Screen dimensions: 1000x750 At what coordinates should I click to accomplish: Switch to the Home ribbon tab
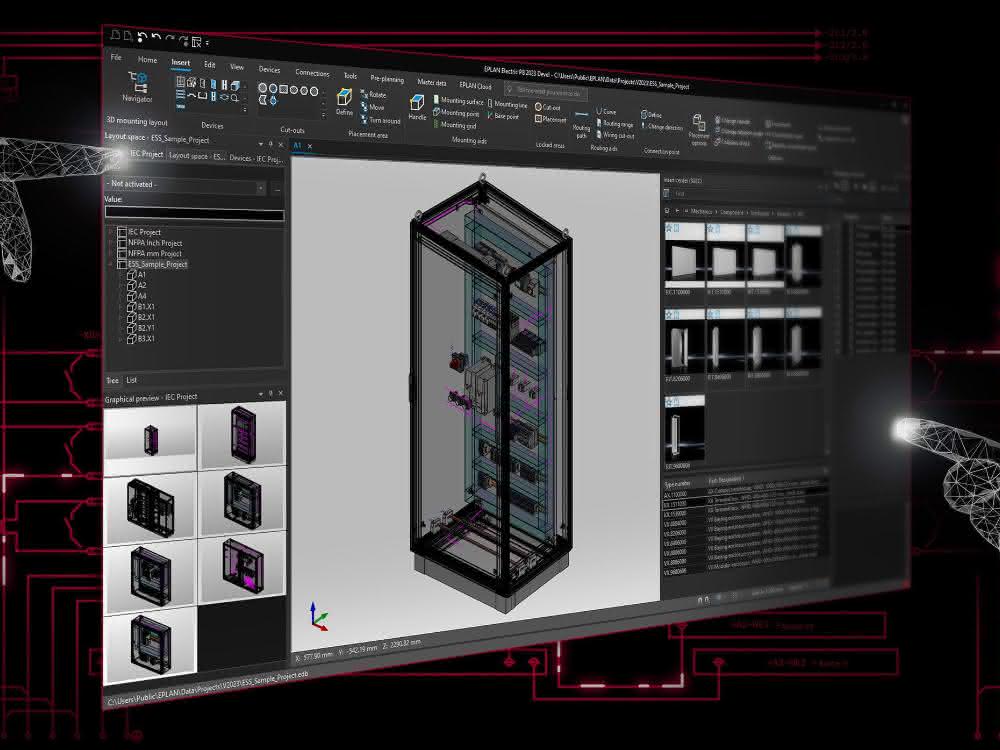147,60
